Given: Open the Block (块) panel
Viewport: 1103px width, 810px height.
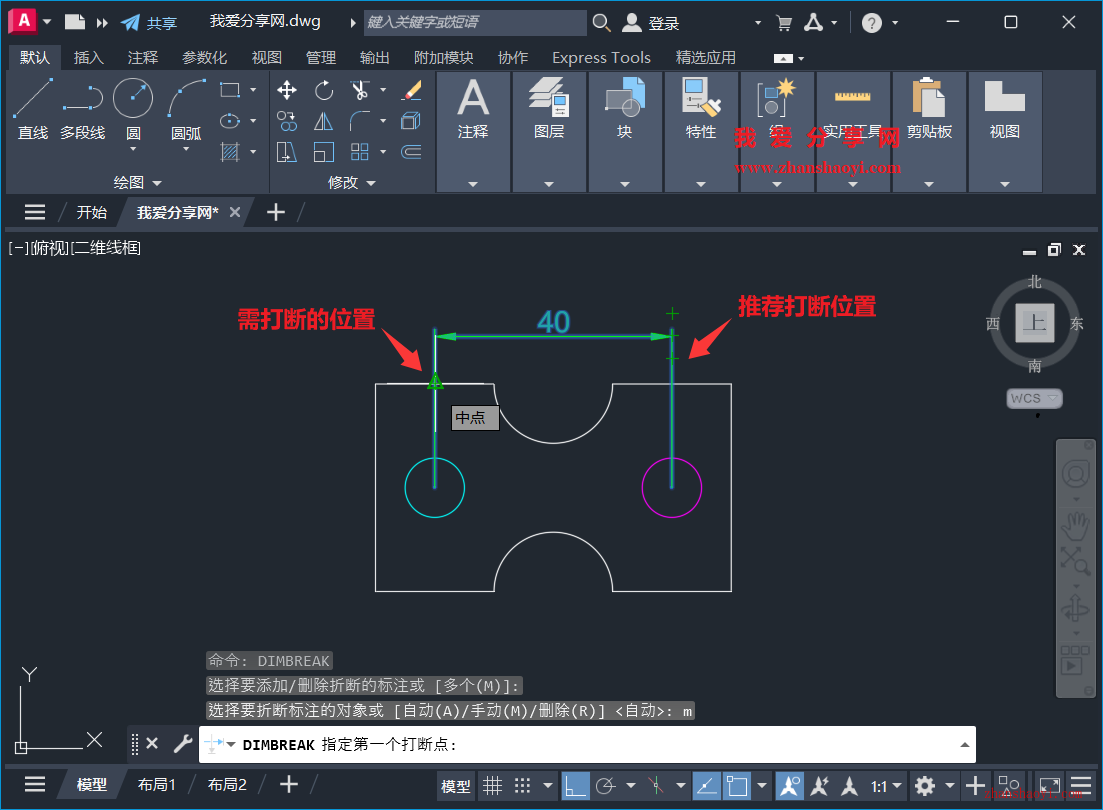Looking at the screenshot, I should 625,132.
